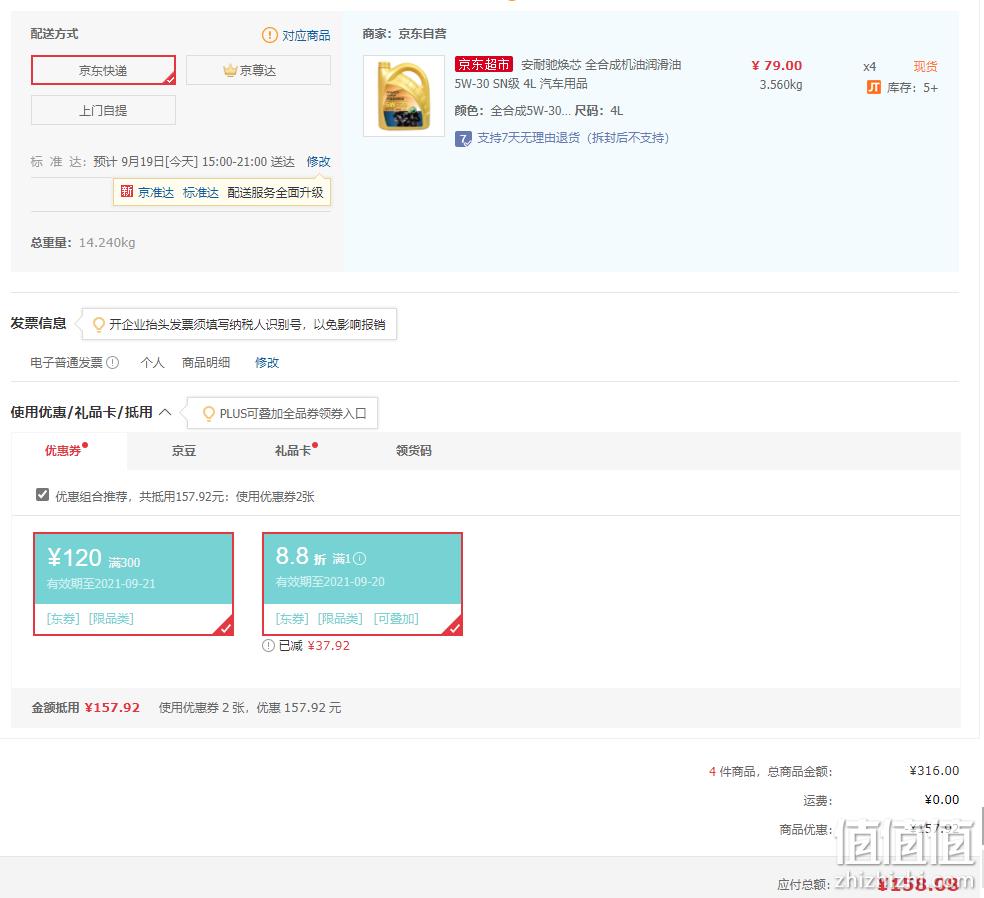The width and height of the screenshot is (984, 898).
Task: Deselect the 8.8折 coupon card
Action: coord(363,584)
